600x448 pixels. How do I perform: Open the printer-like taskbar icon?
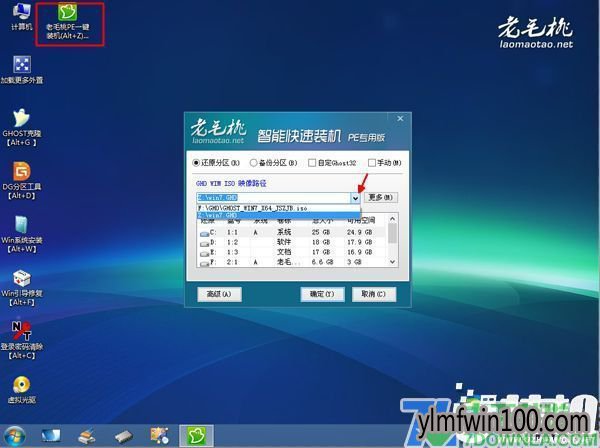click(x=86, y=436)
